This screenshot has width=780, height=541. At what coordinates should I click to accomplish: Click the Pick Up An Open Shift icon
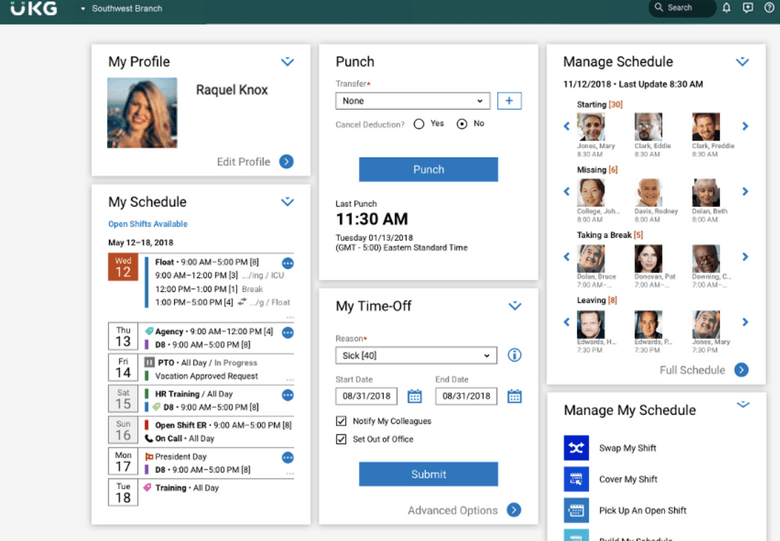(x=576, y=510)
